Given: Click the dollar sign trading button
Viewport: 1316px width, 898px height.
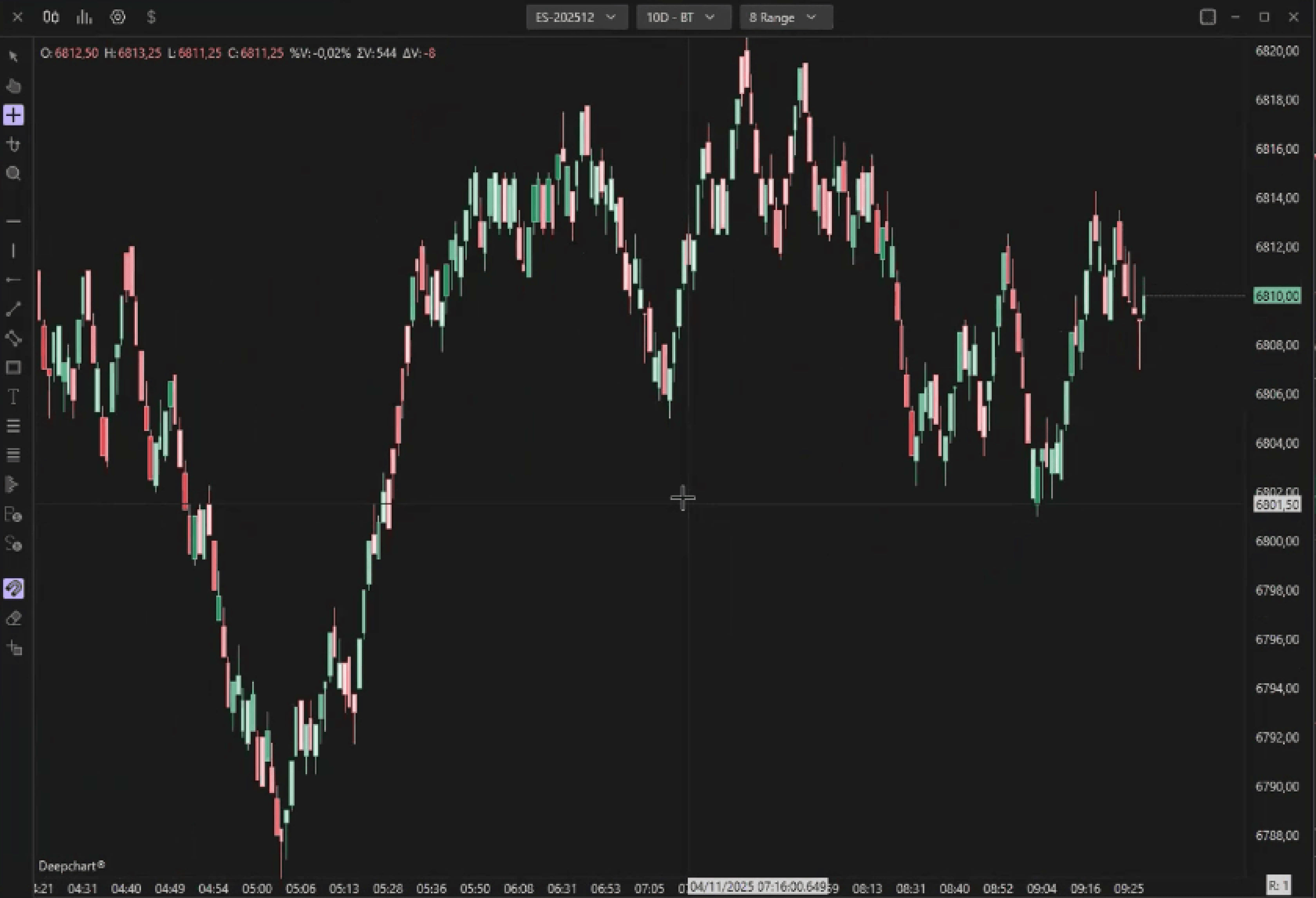Looking at the screenshot, I should [x=151, y=17].
